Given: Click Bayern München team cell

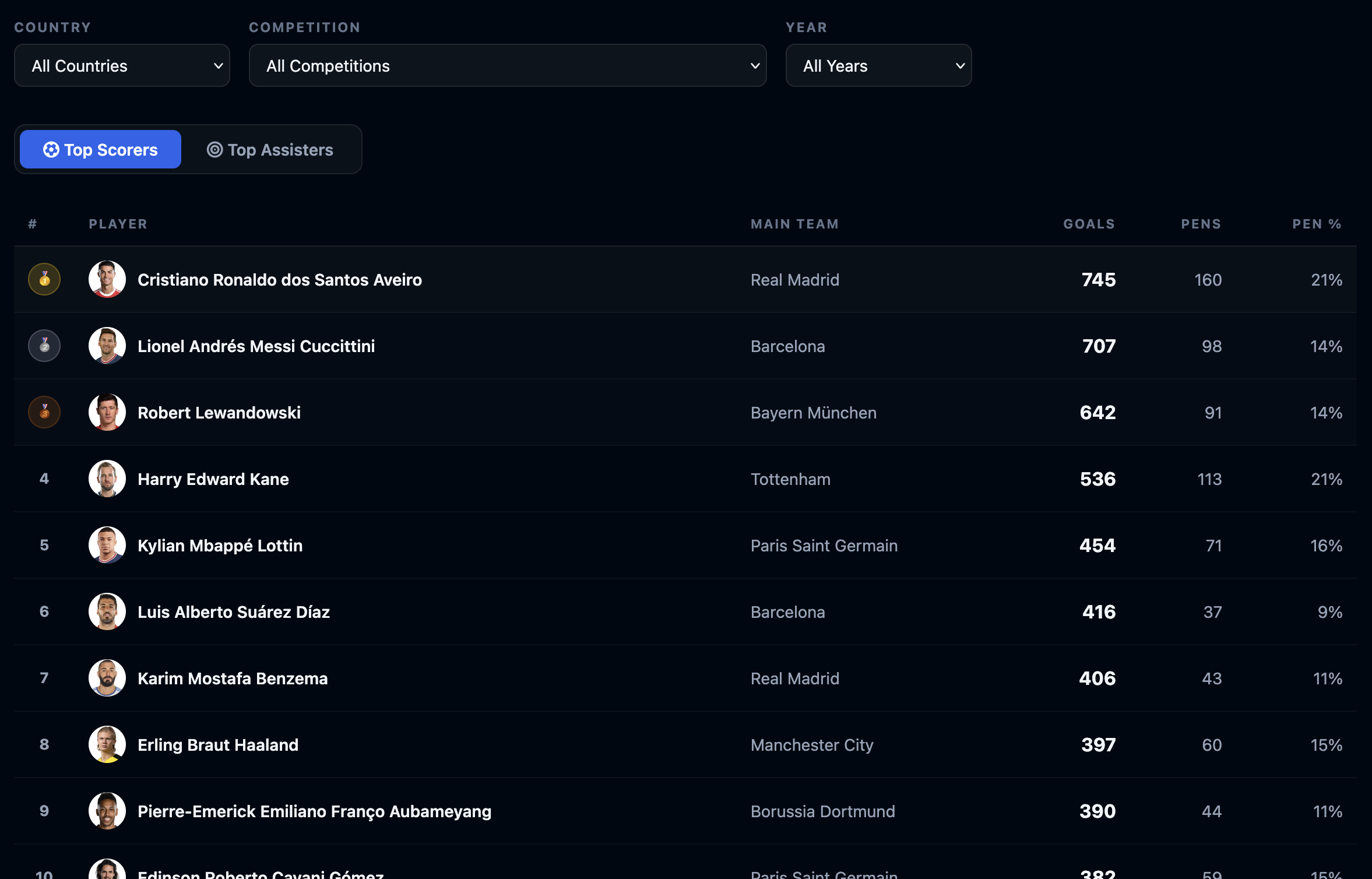Looking at the screenshot, I should click(x=814, y=413).
